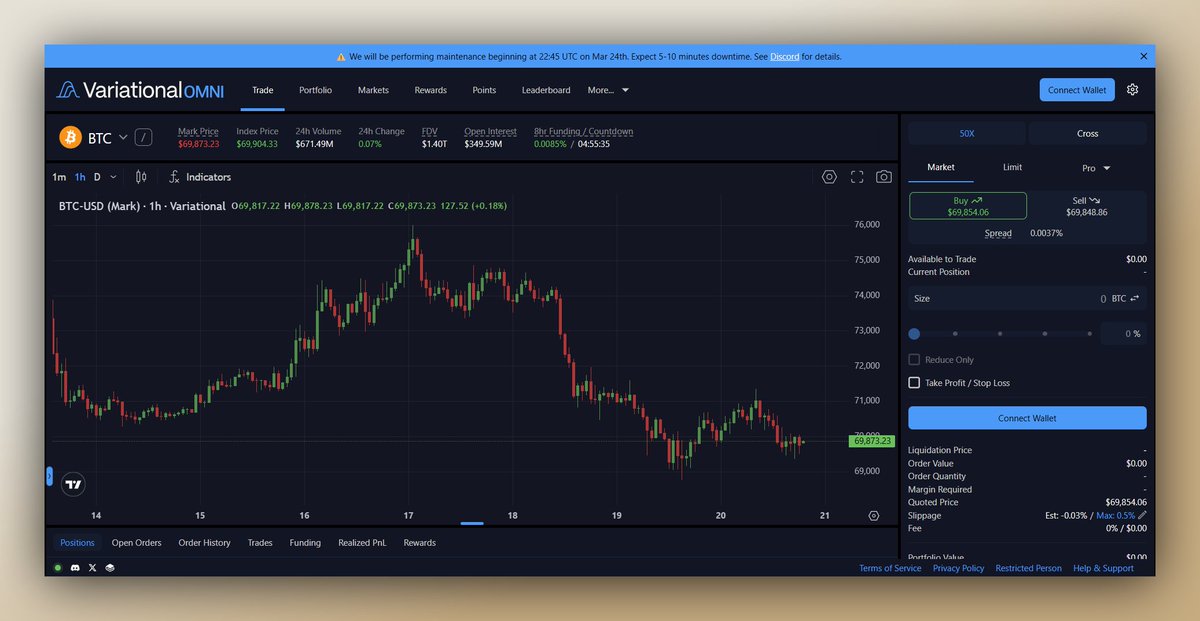The width and height of the screenshot is (1200, 621).
Task: Open X (Twitter) icon in footer
Action: click(x=93, y=567)
